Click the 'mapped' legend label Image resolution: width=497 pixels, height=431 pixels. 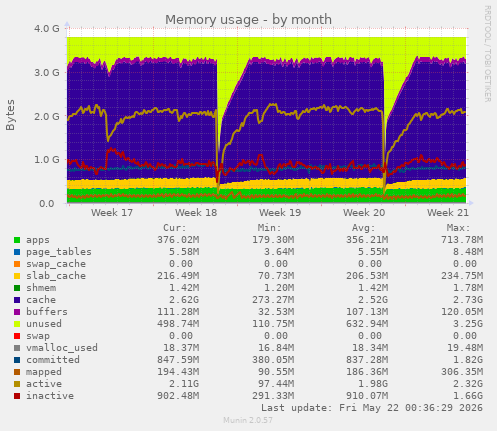click(44, 372)
